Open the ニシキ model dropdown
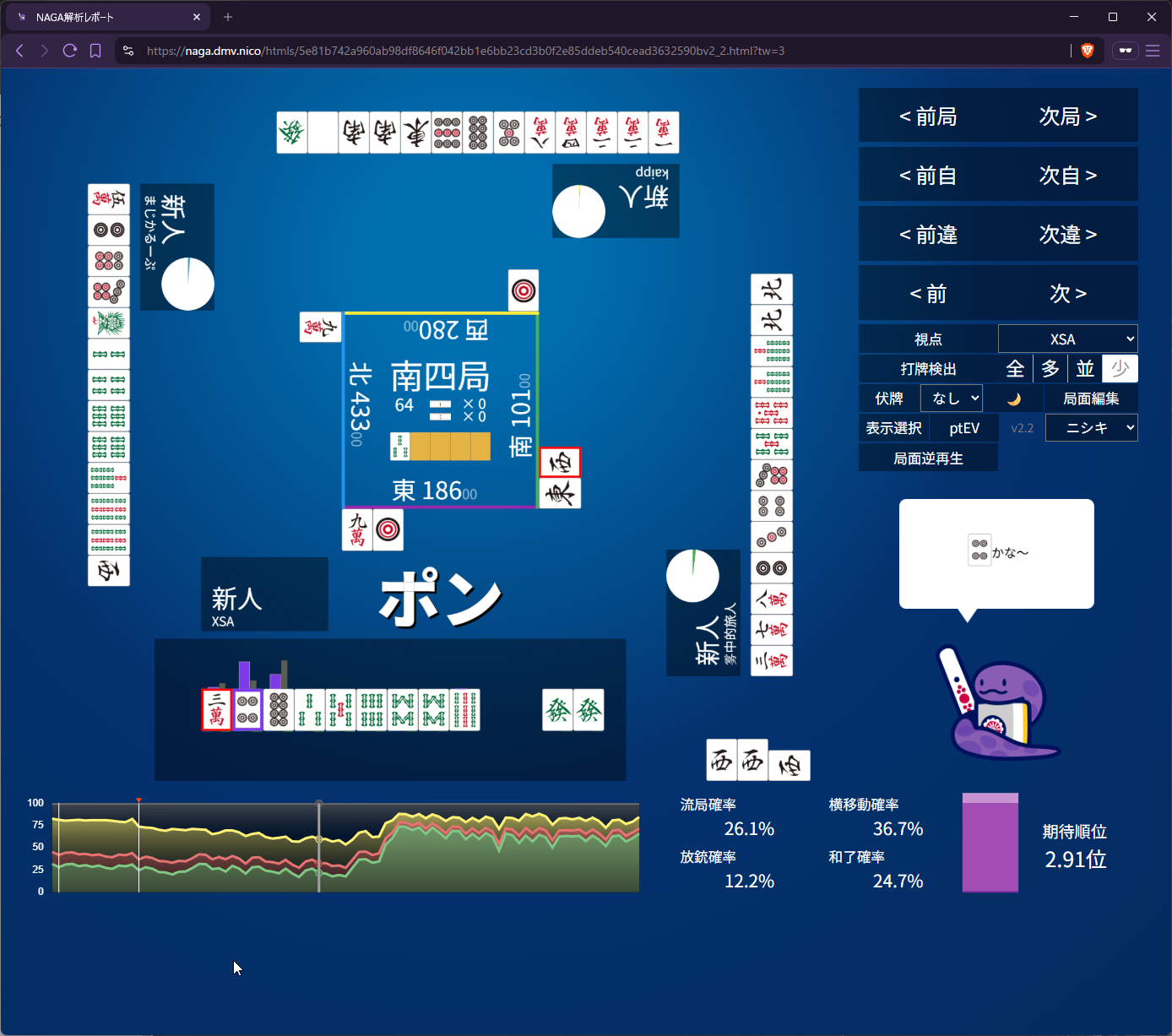 (1091, 428)
